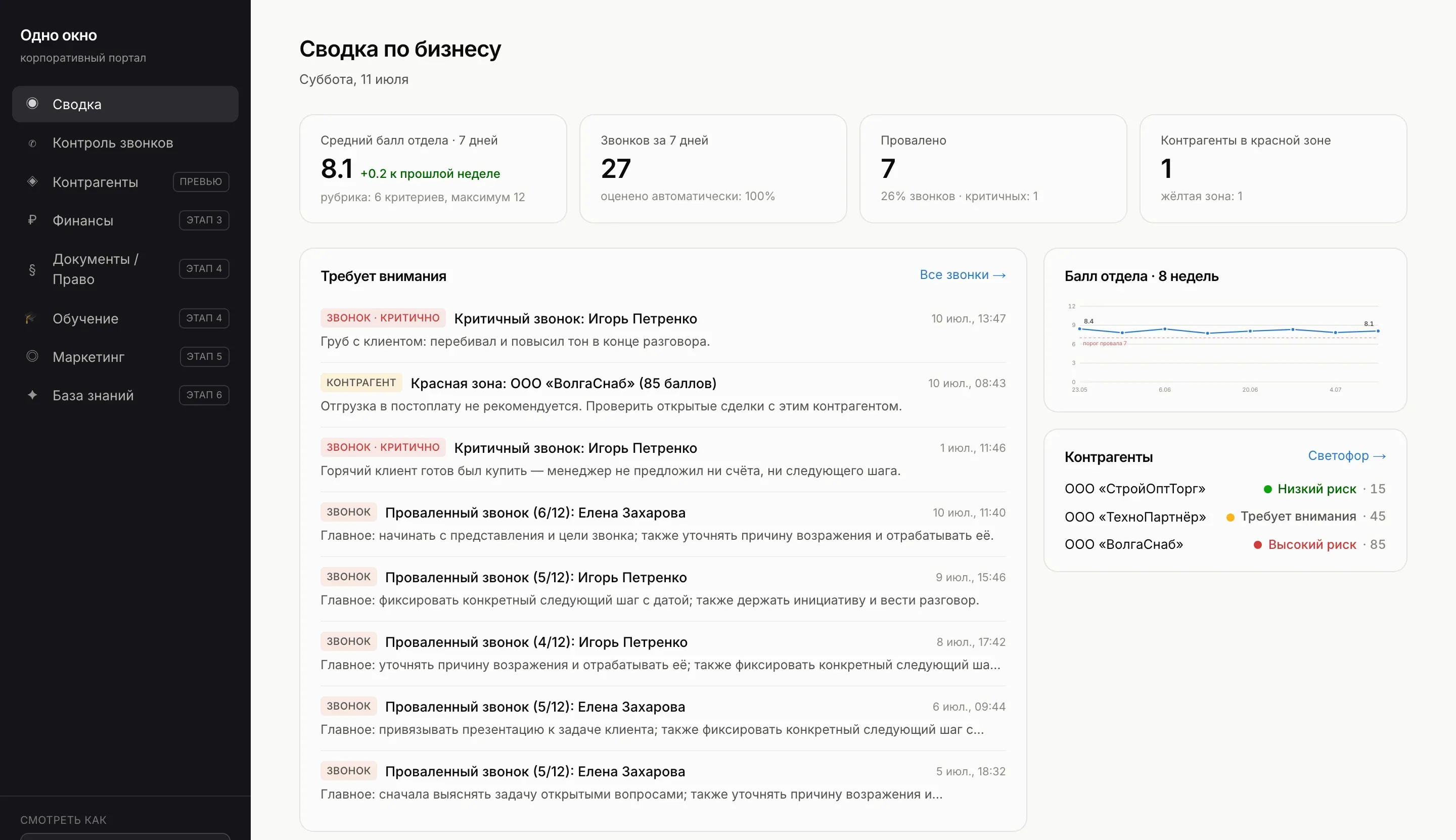Select ООО «СтройОптТорг» low-risk counterparty row
1456x840 pixels.
point(1224,489)
